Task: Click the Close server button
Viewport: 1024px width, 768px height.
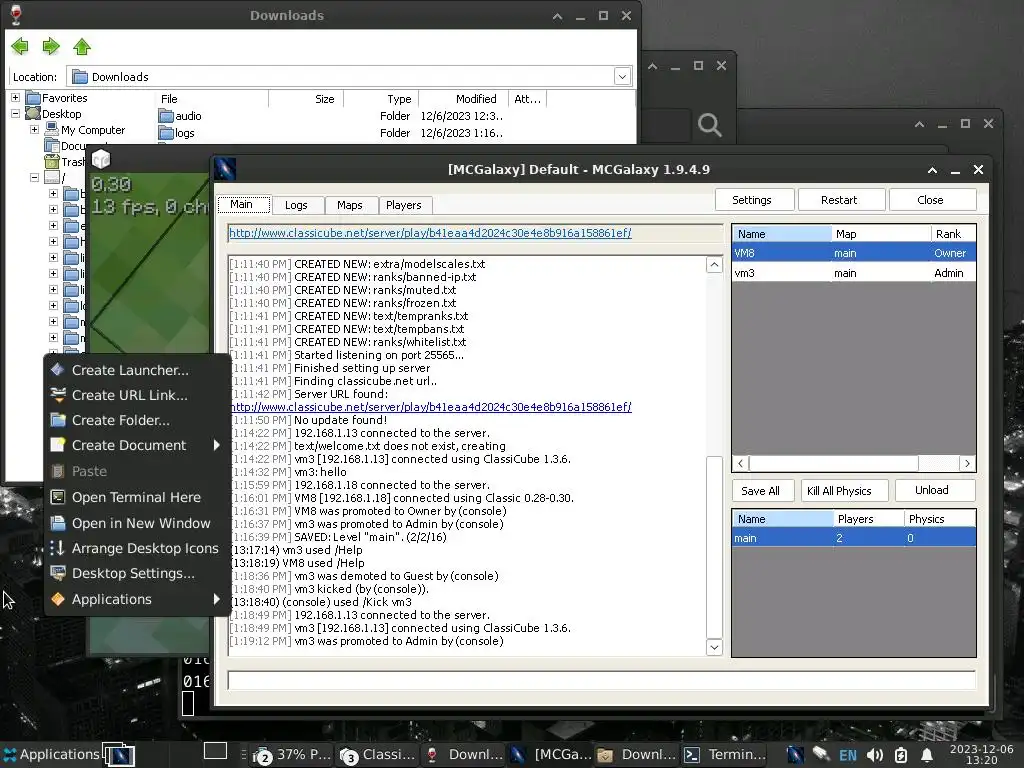Action: click(932, 200)
